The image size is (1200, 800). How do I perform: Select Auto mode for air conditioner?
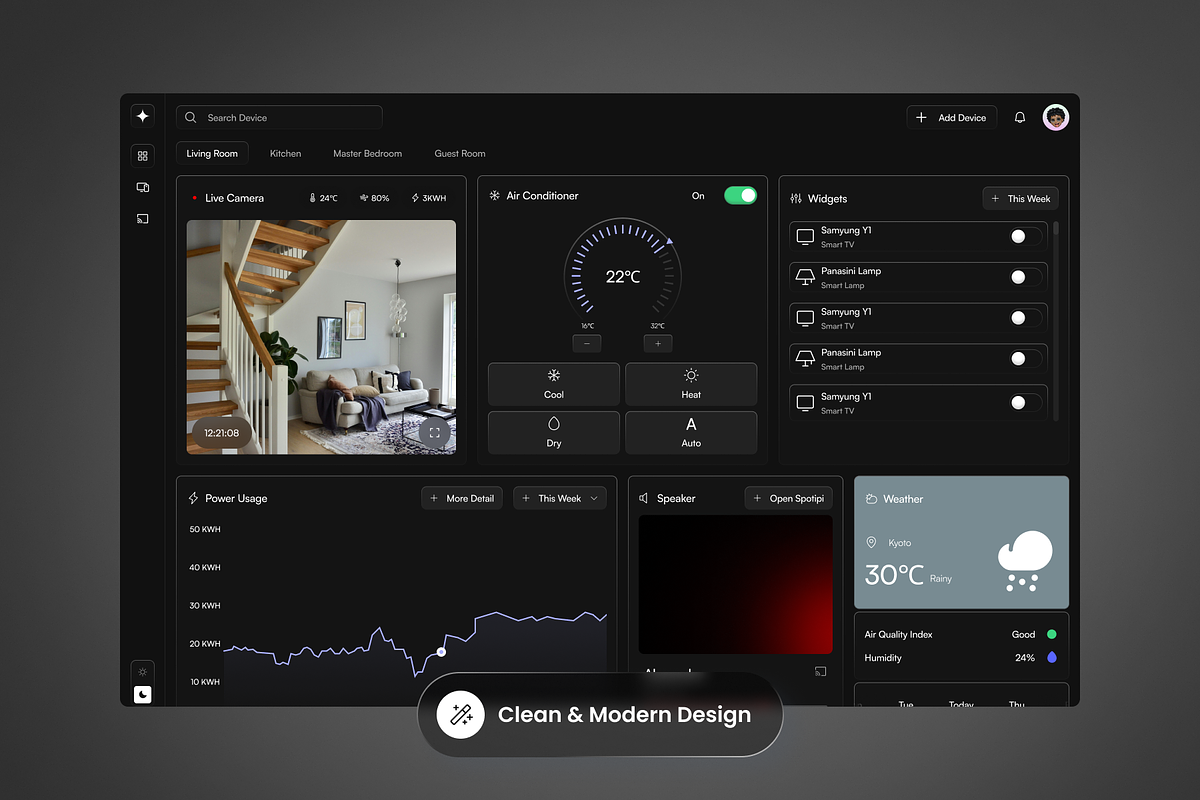(691, 433)
